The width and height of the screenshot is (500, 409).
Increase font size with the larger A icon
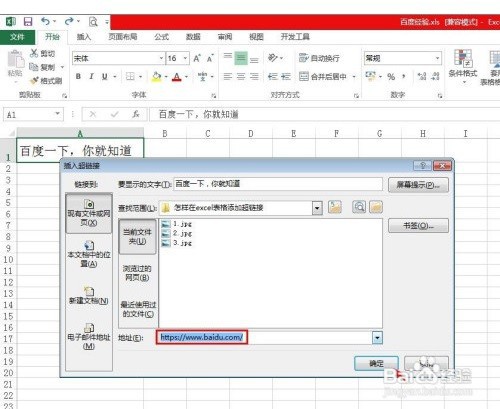pyautogui.click(x=197, y=59)
